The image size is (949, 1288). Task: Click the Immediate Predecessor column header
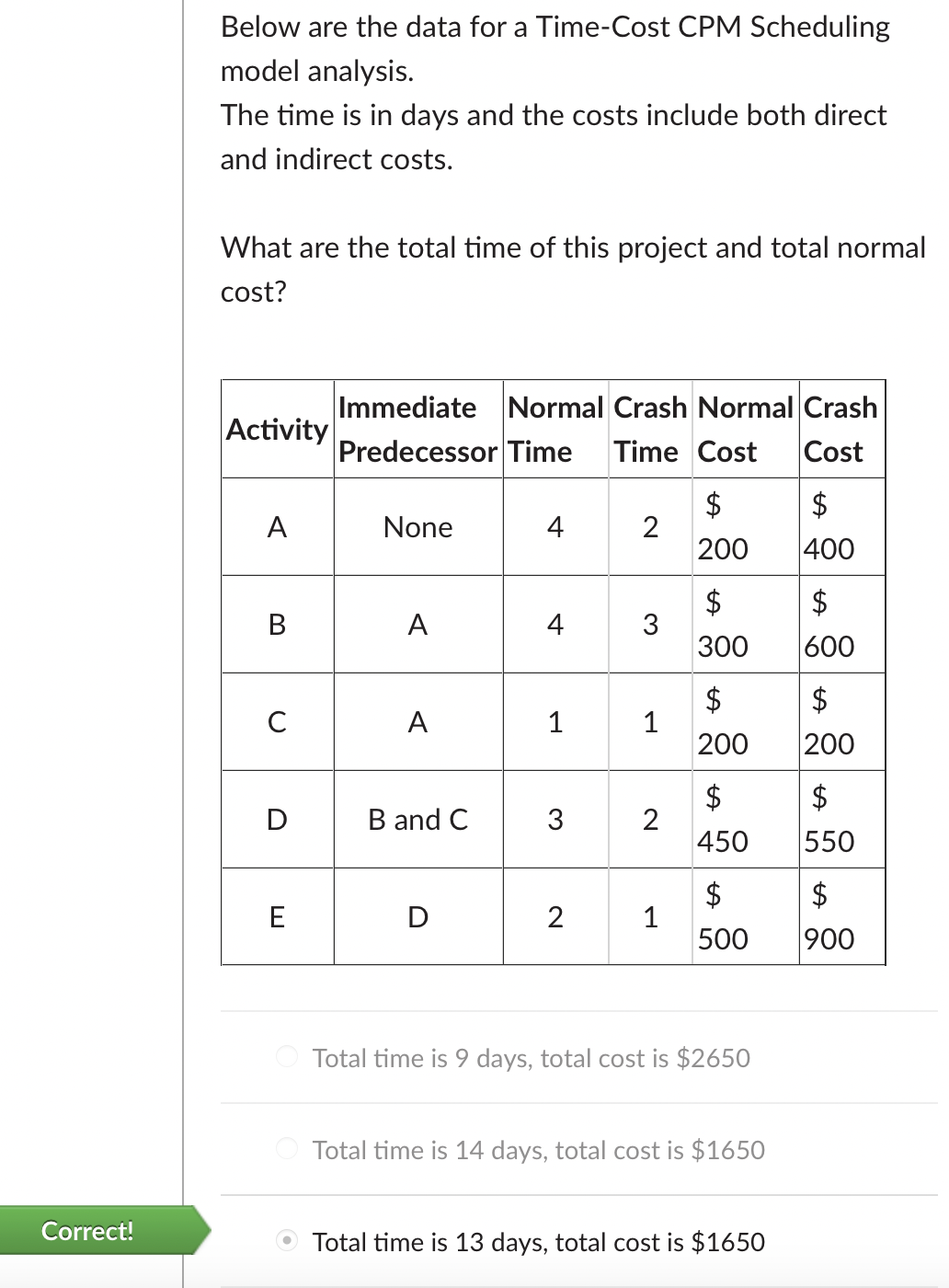417,429
